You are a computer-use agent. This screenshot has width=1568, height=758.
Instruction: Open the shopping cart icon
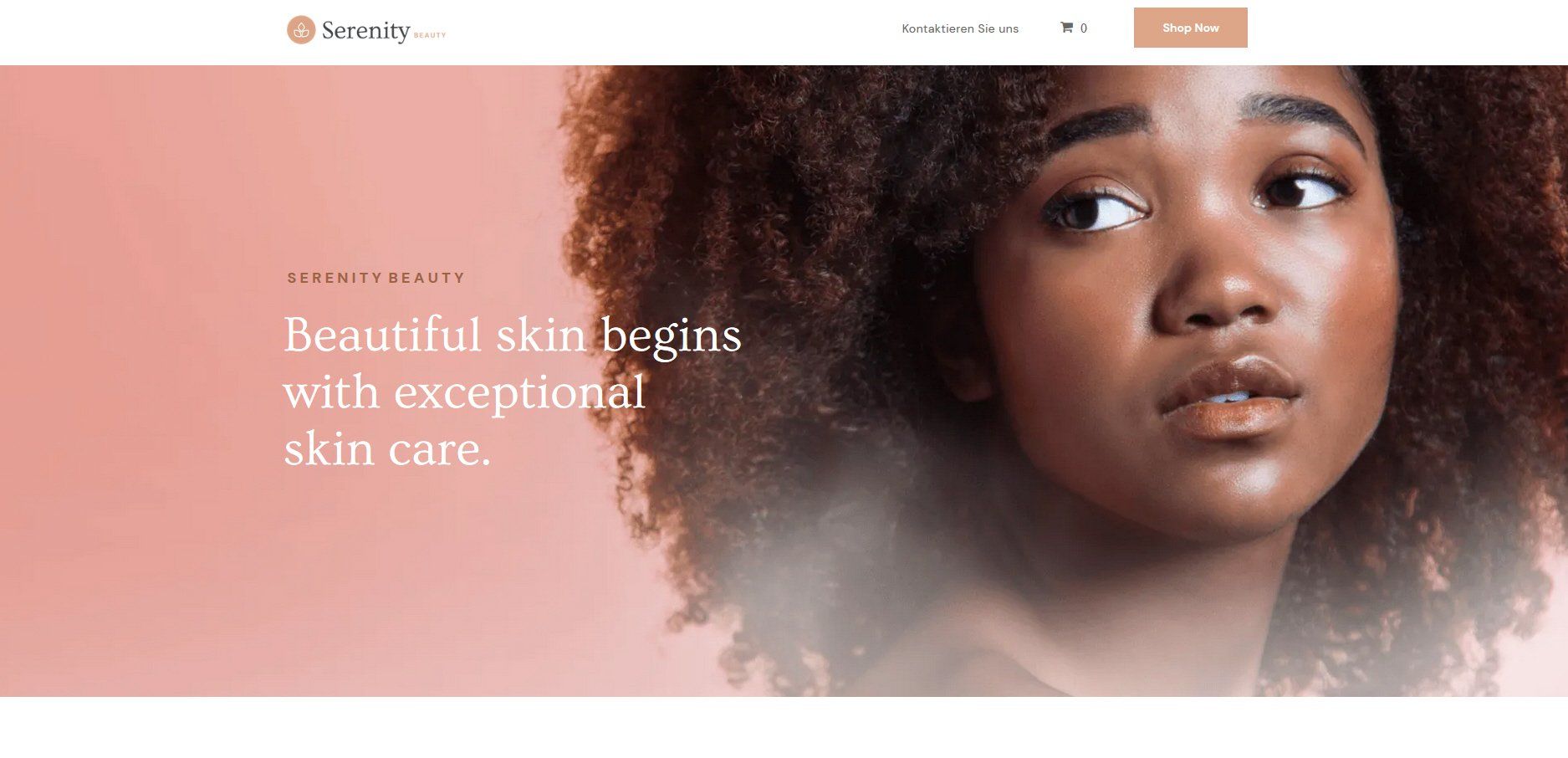tap(1066, 28)
